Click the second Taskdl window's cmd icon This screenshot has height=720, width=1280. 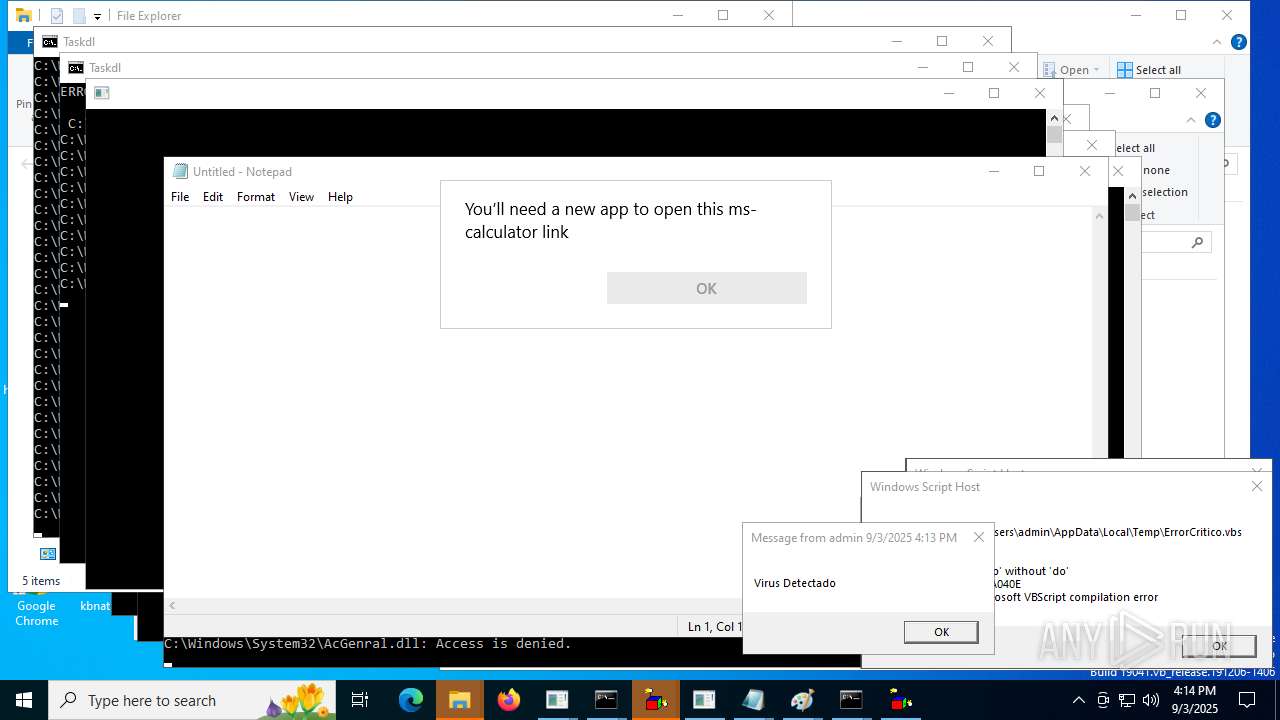tap(75, 68)
